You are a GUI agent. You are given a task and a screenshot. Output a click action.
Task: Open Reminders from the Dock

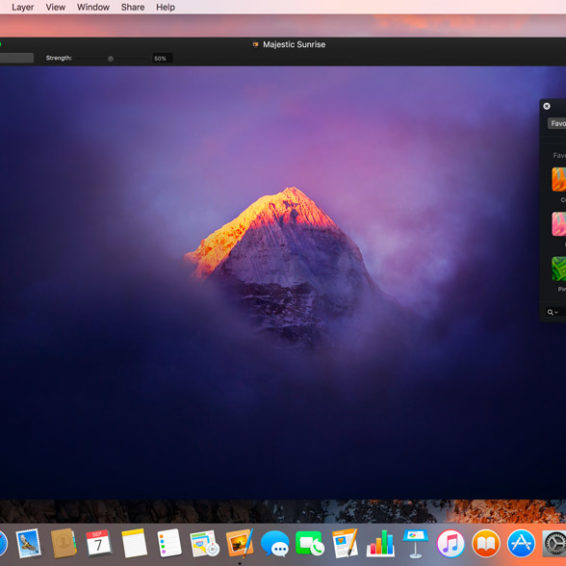point(169,543)
